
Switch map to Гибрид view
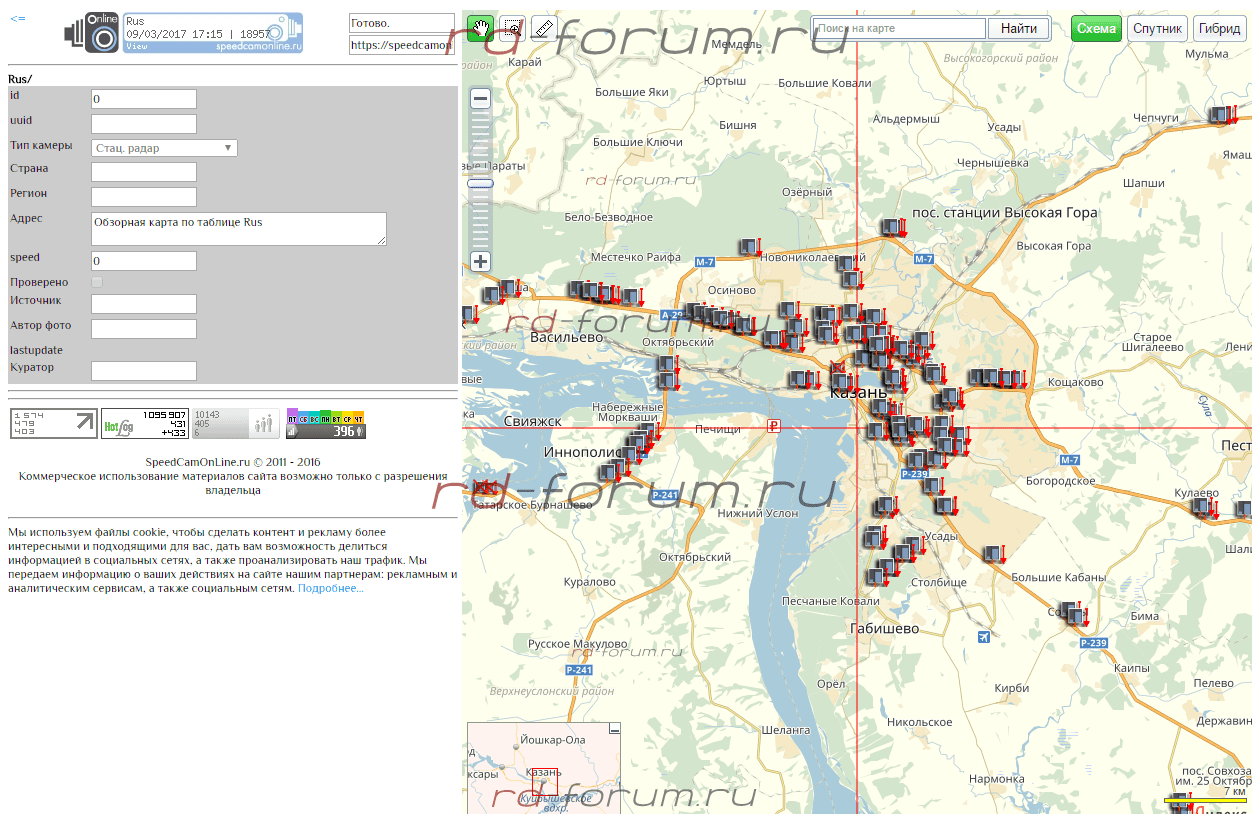[1219, 28]
